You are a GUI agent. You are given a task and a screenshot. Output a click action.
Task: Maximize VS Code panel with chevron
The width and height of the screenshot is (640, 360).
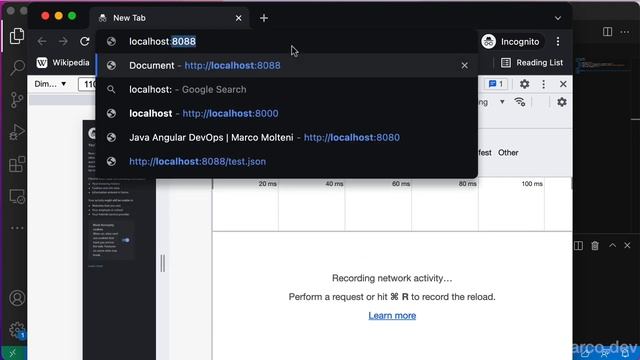612,245
